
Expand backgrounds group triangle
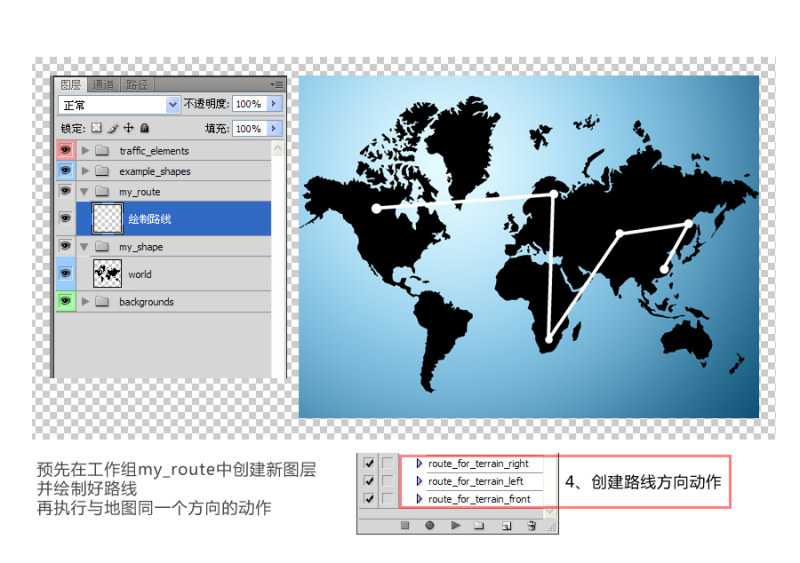(85, 301)
